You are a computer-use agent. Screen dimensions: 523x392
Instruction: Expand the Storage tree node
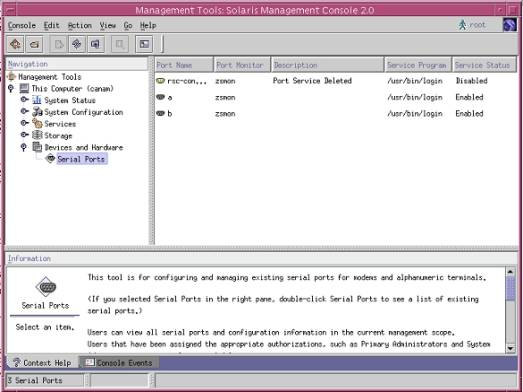click(x=24, y=134)
